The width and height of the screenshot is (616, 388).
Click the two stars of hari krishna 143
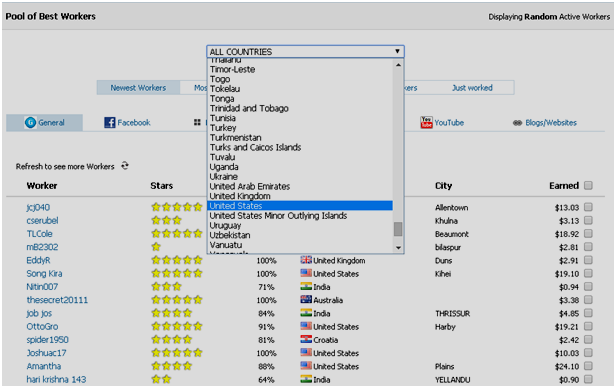pyautogui.click(x=161, y=379)
